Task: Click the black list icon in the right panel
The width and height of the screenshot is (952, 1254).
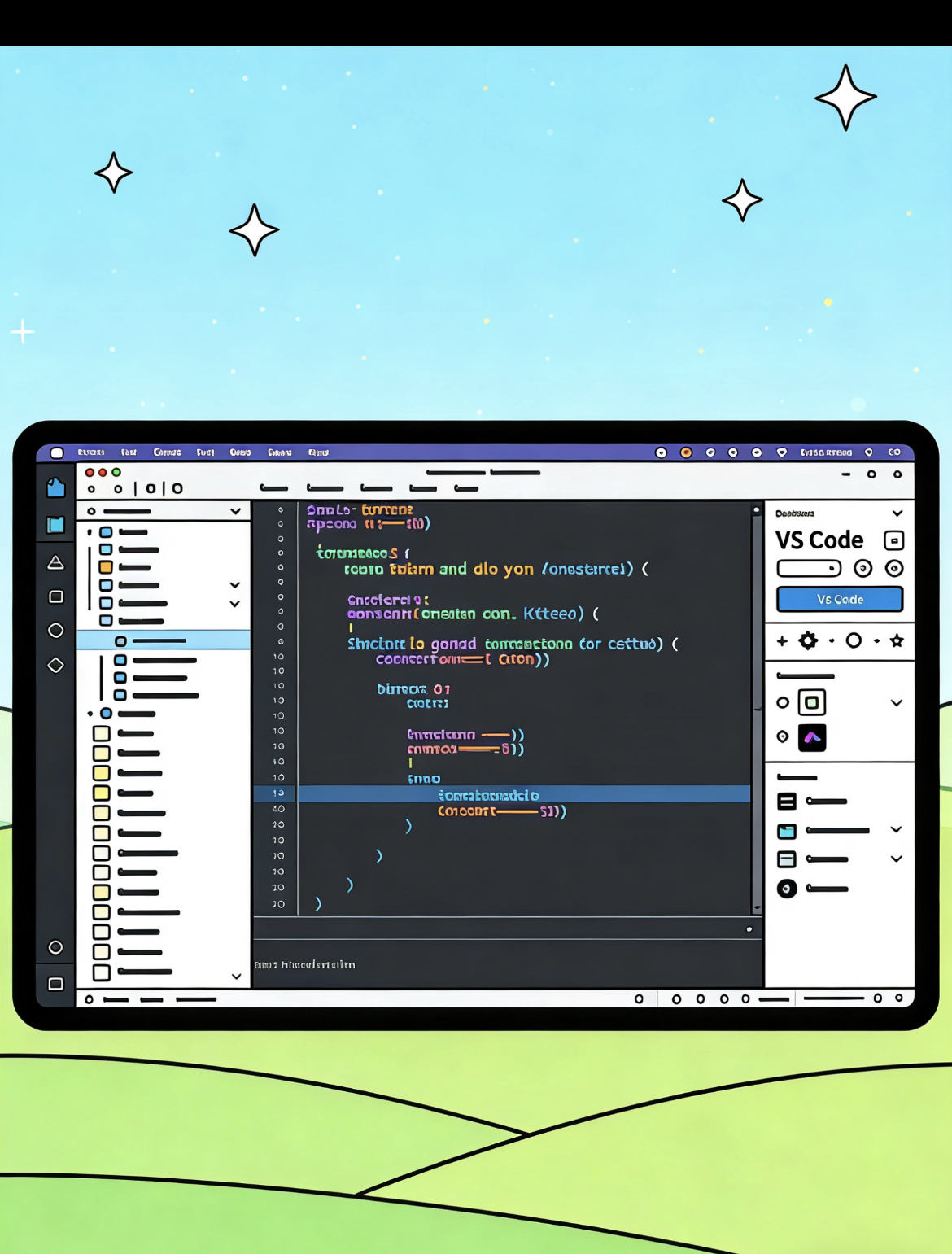Action: [787, 802]
